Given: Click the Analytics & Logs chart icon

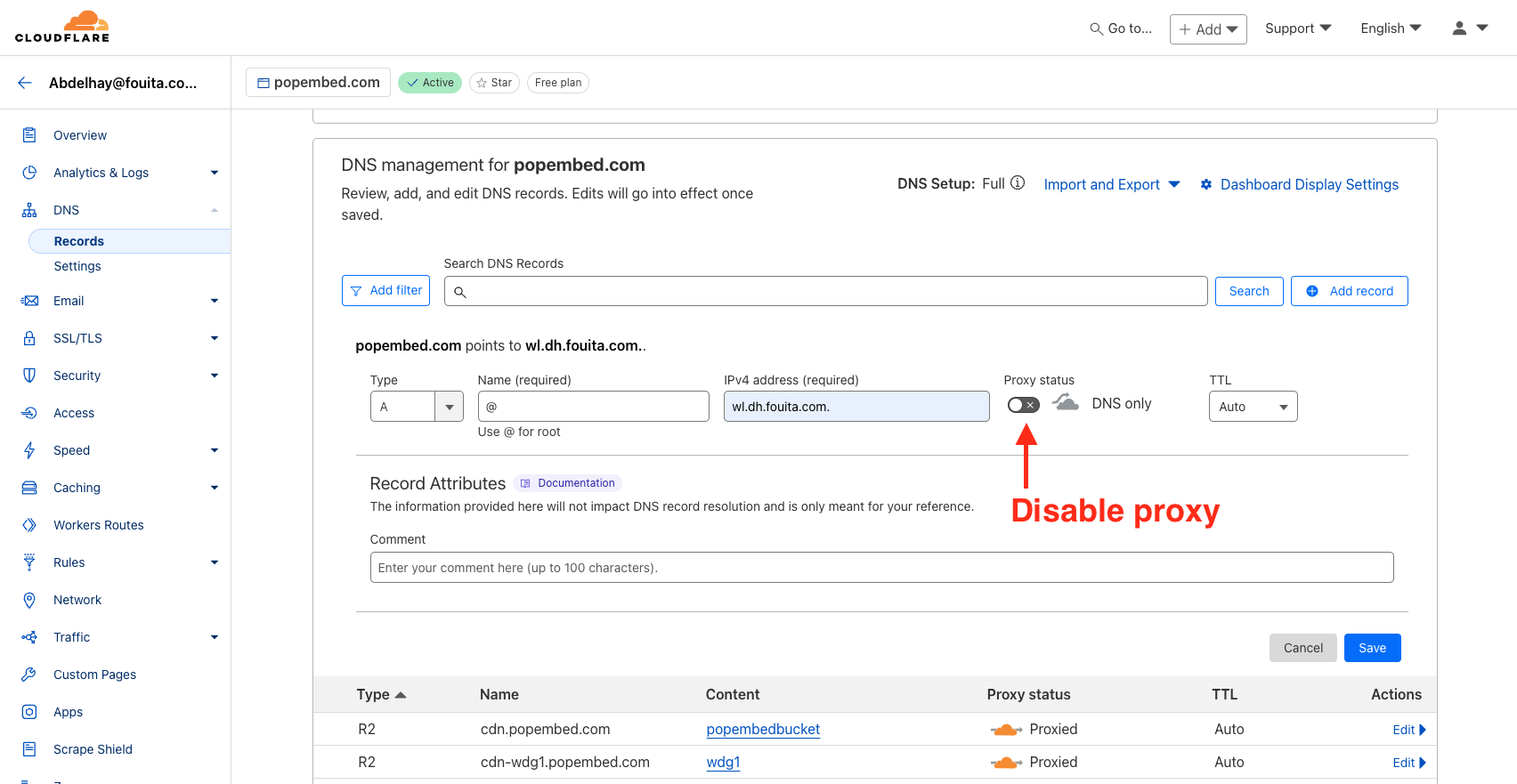Looking at the screenshot, I should 29,173.
